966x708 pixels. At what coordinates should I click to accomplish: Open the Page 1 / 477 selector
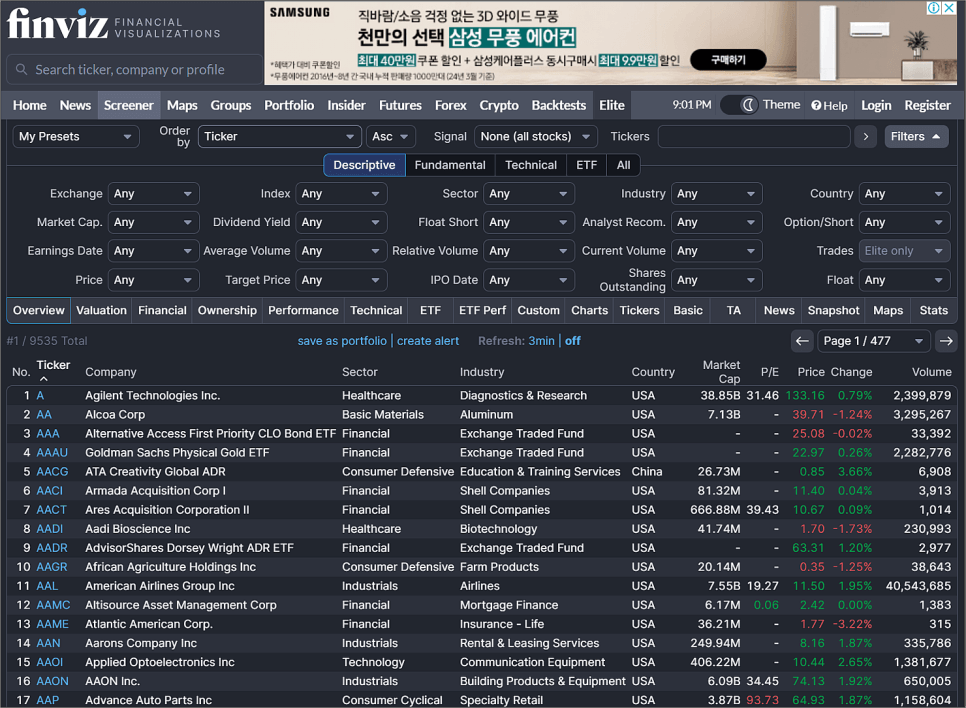(874, 341)
